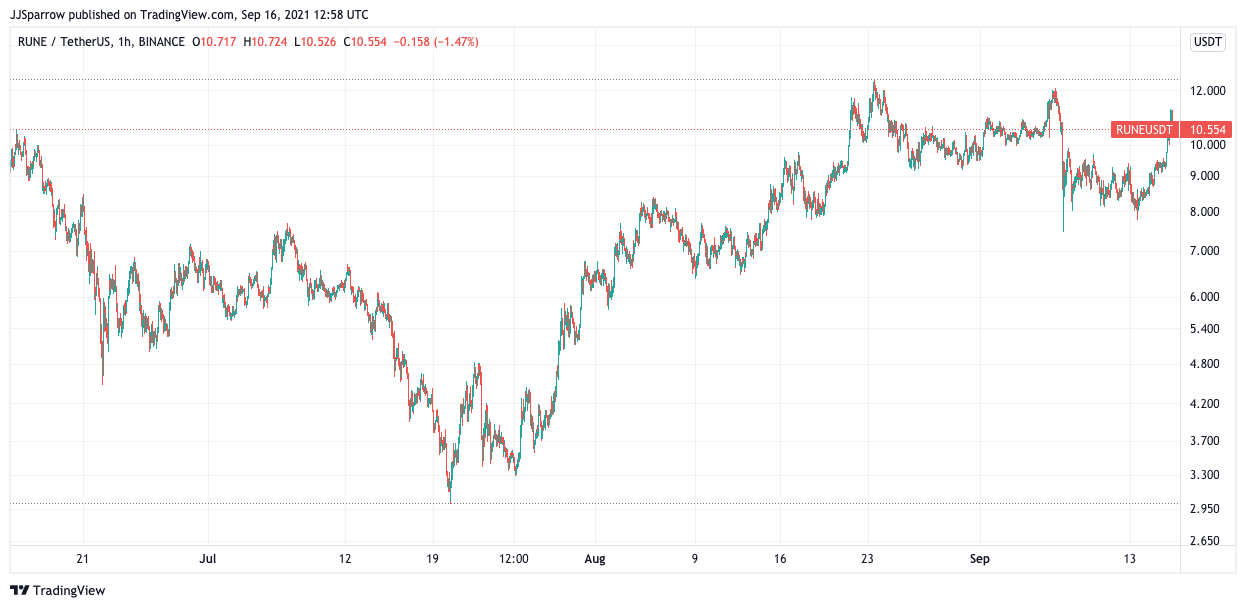Click the 16 date label on time axis
This screenshot has height=608, width=1246.
781,559
